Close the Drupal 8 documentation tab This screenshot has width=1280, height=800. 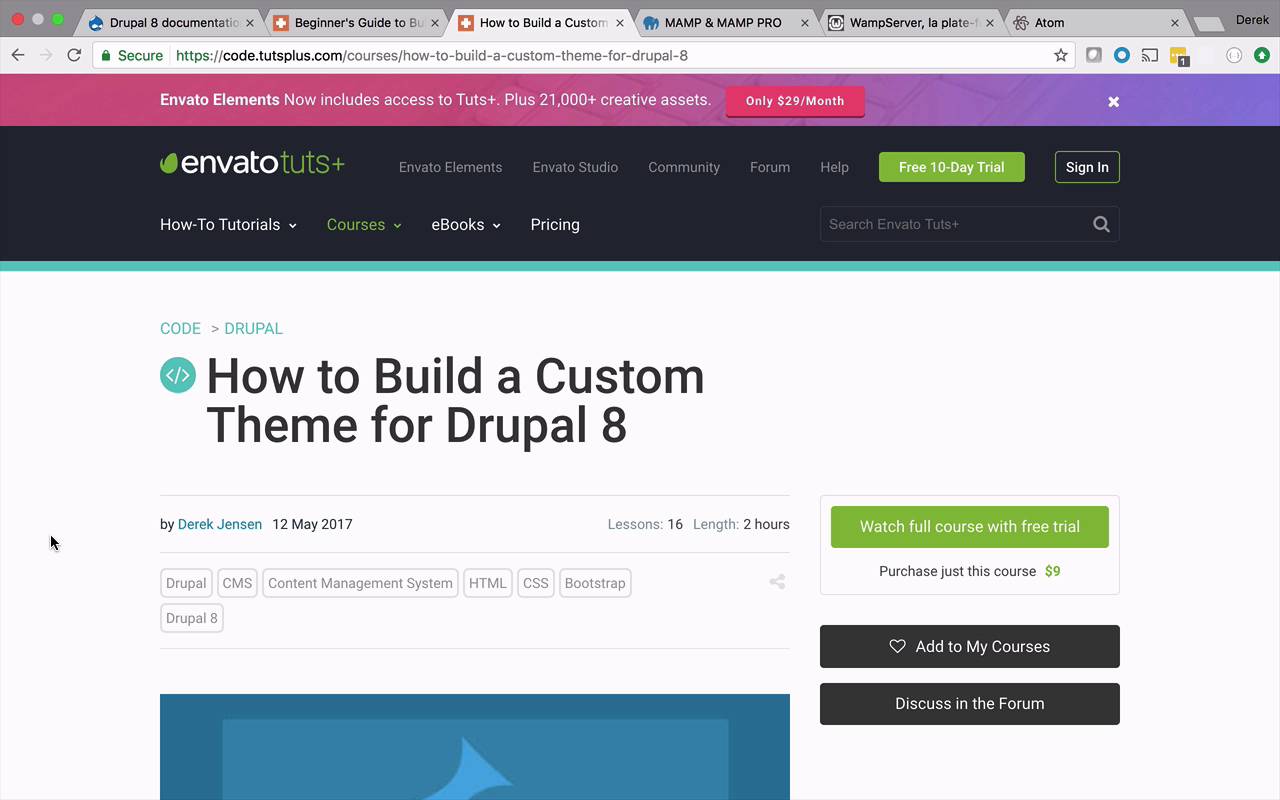click(x=250, y=22)
